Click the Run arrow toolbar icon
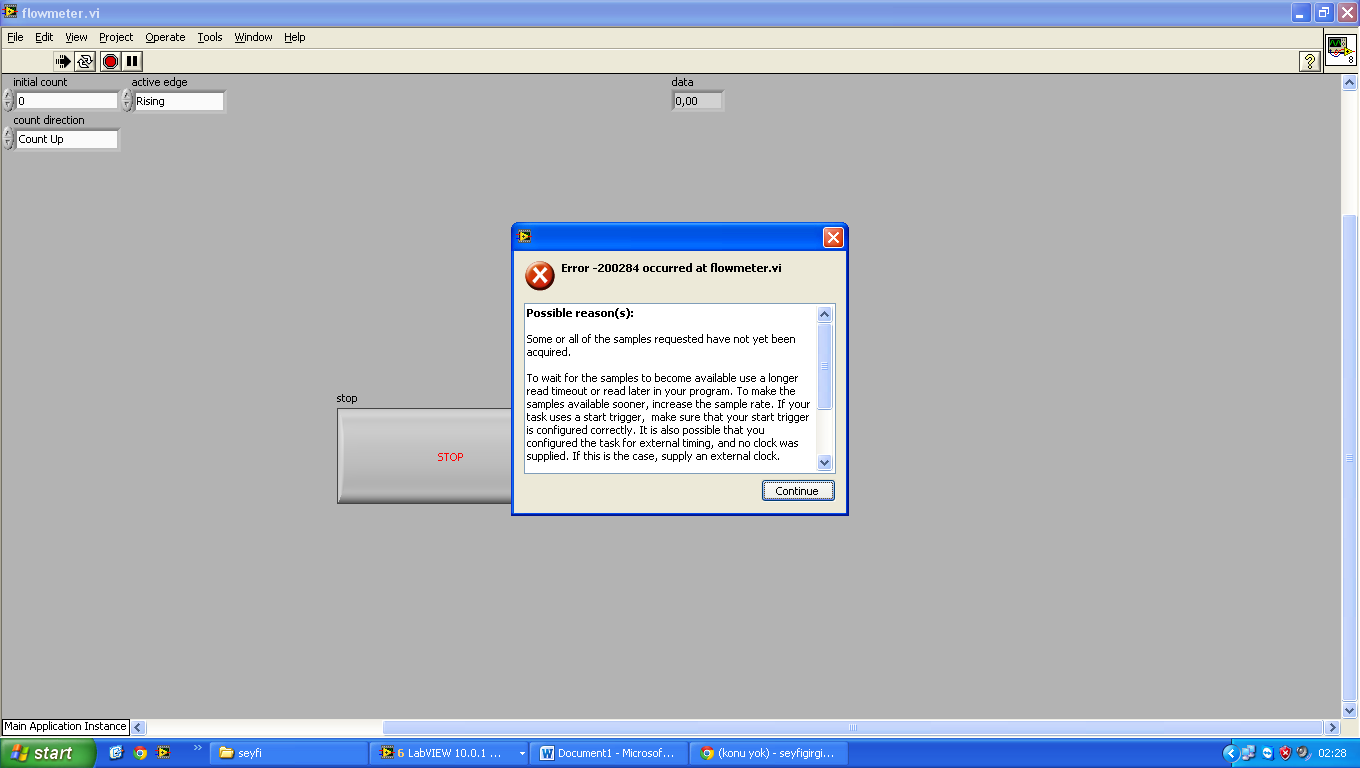The image size is (1360, 768). 64,61
